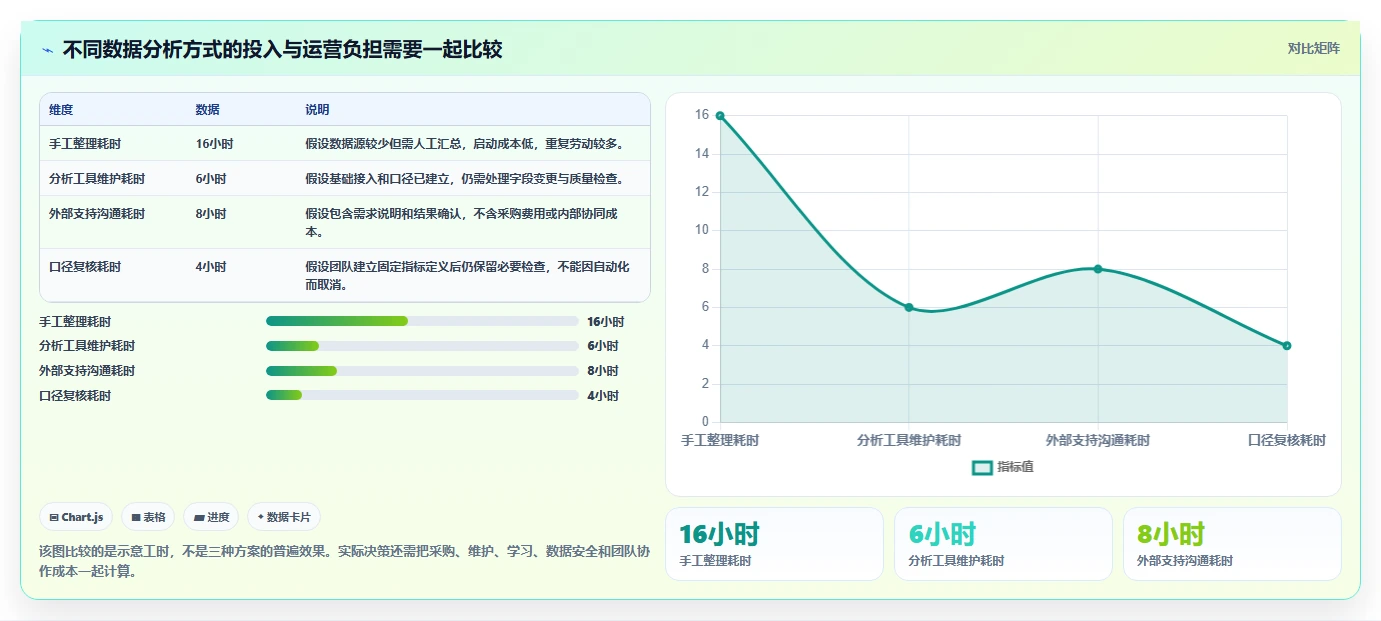The width and height of the screenshot is (1381, 621).
Task: Open the 16小时 手工整理耗时 data card
Action: pos(774,544)
